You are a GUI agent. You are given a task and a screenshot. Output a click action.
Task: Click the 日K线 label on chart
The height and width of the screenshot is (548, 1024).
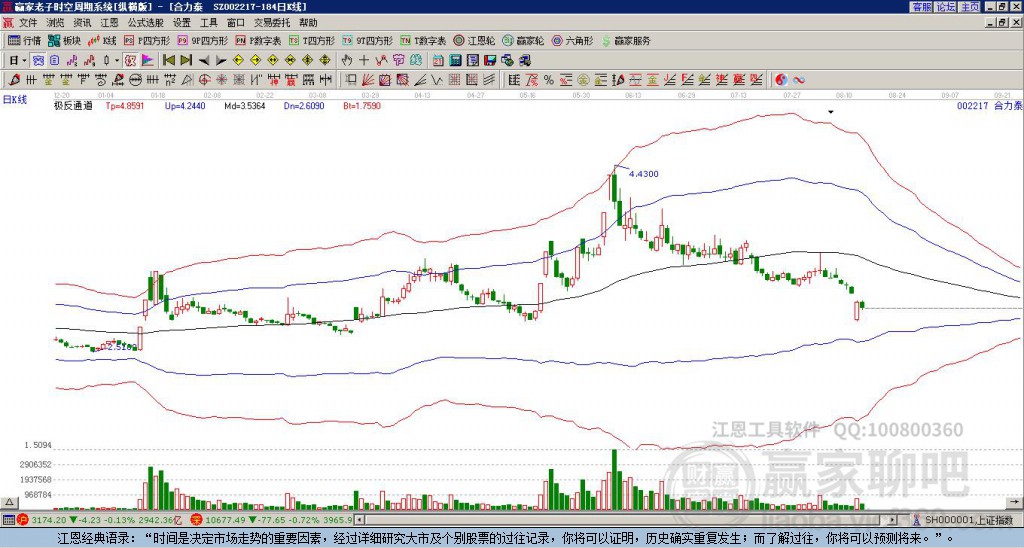(15, 100)
